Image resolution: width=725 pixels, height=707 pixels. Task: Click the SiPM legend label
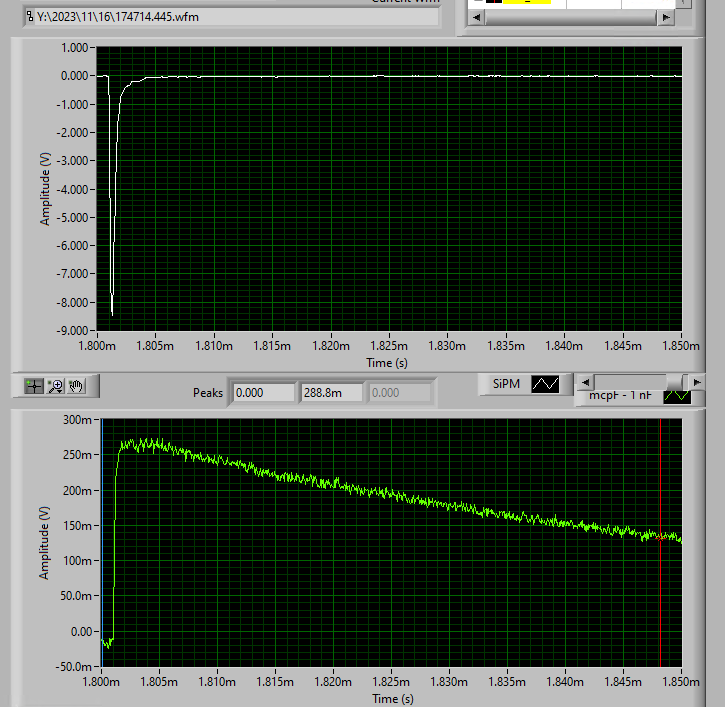tap(506, 384)
